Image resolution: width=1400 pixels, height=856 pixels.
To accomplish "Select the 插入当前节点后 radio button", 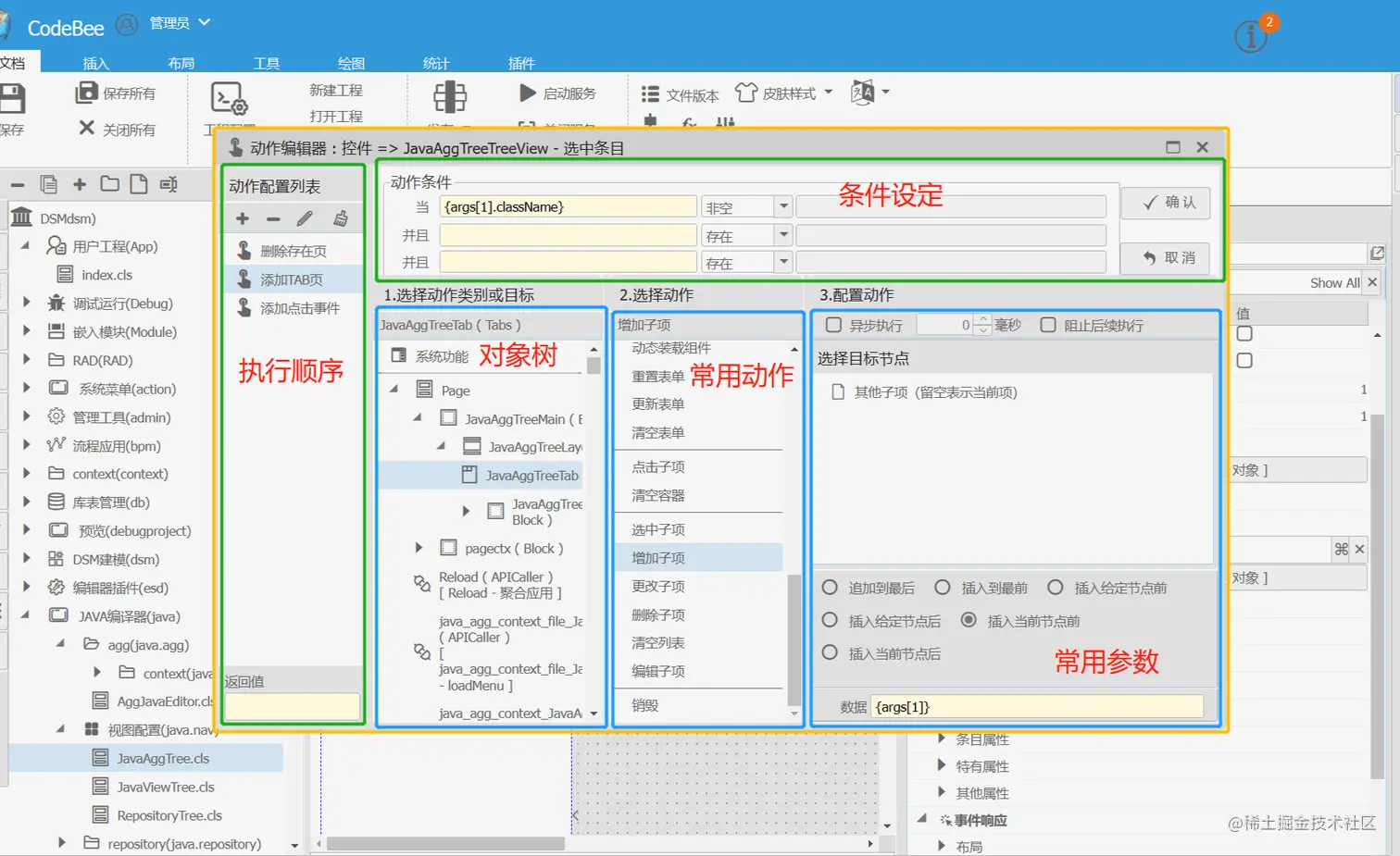I will 830,652.
